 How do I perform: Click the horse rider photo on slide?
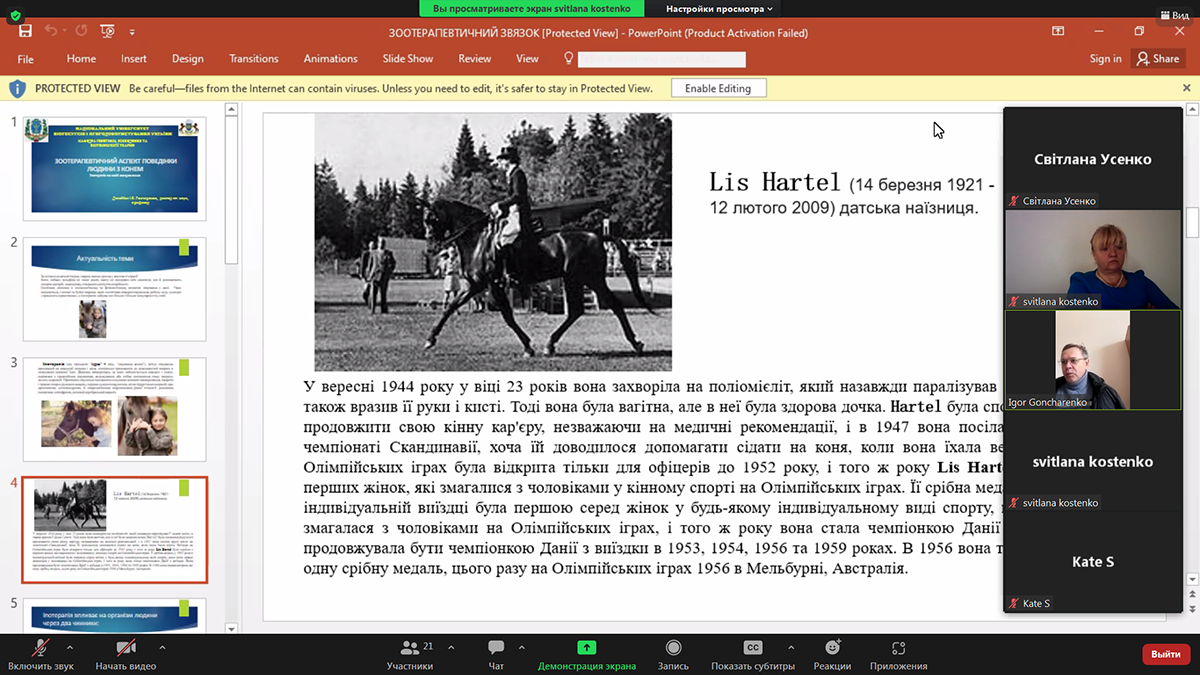[493, 242]
